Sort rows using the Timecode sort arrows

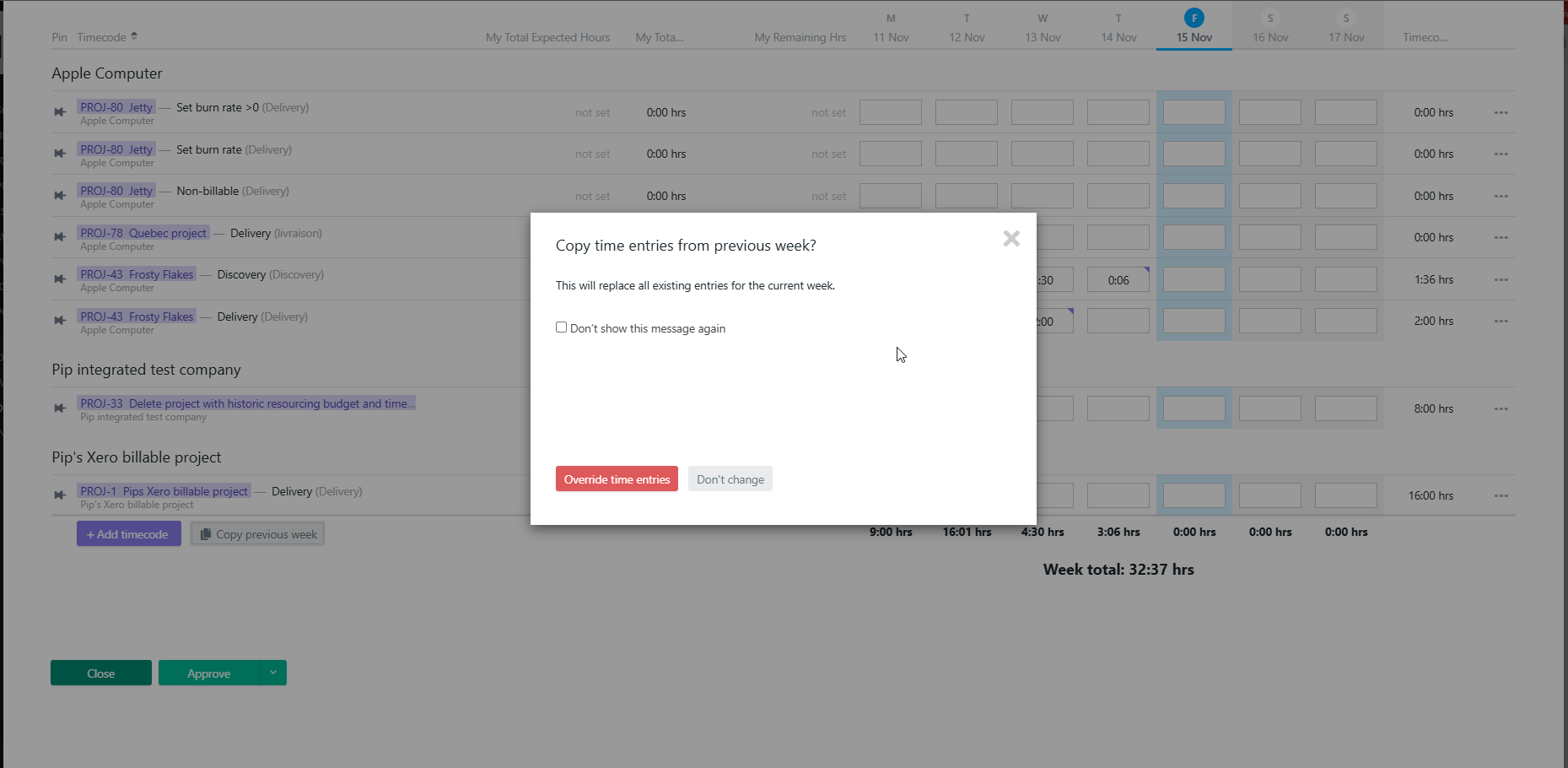pyautogui.click(x=133, y=35)
